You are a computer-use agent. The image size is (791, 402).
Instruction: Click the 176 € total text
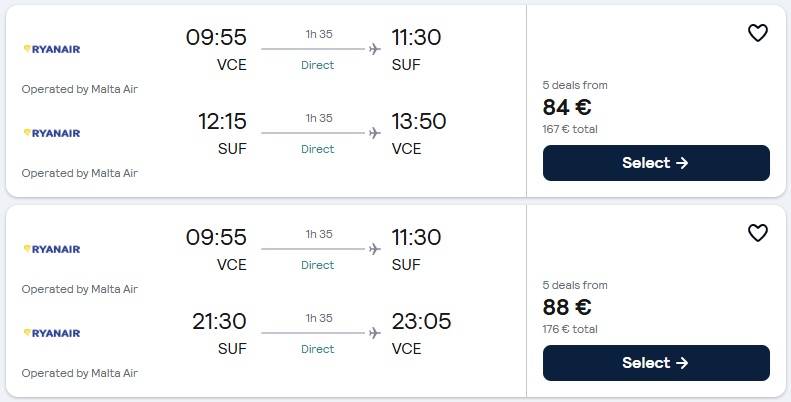[570, 329]
